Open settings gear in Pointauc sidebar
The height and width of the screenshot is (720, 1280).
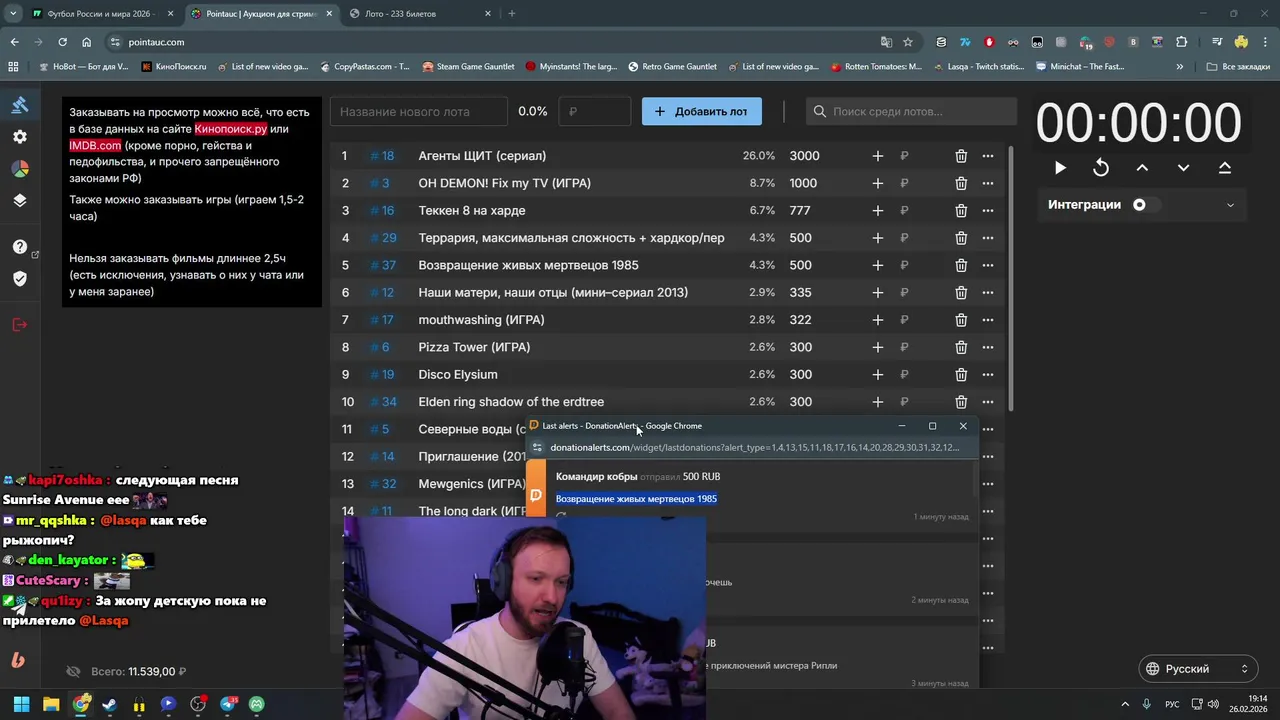click(x=20, y=136)
